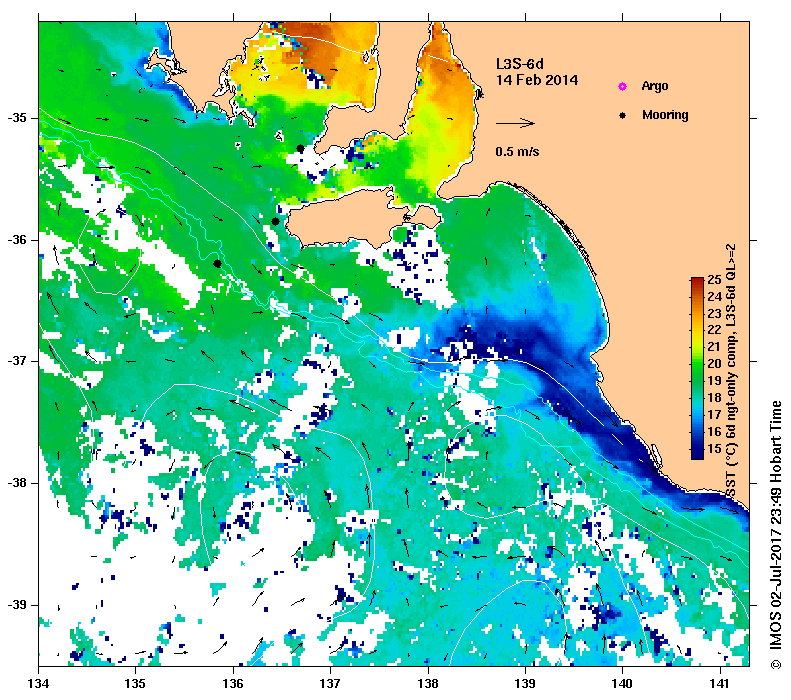The image size is (791, 700).
Task: Click the 15 label on color scale
Action: [x=714, y=448]
